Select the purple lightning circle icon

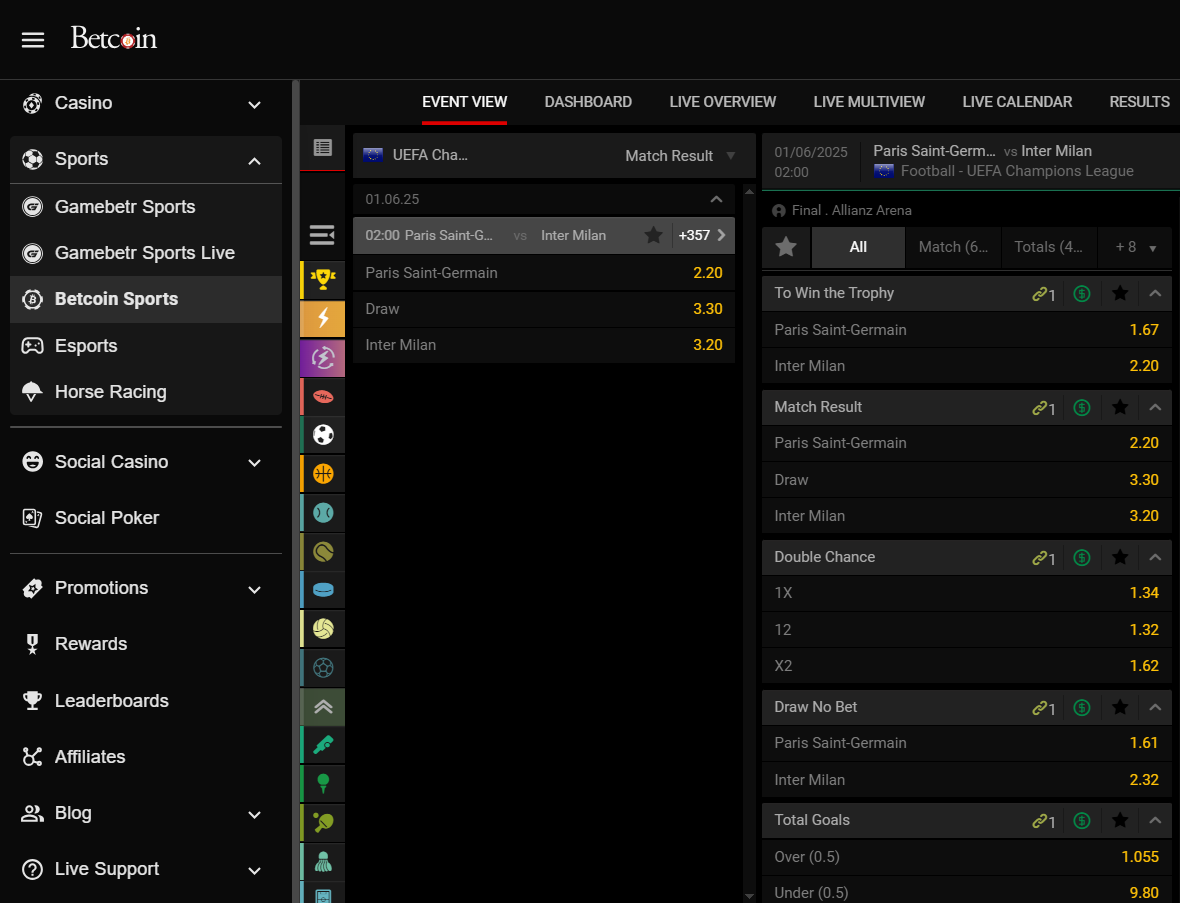point(323,357)
